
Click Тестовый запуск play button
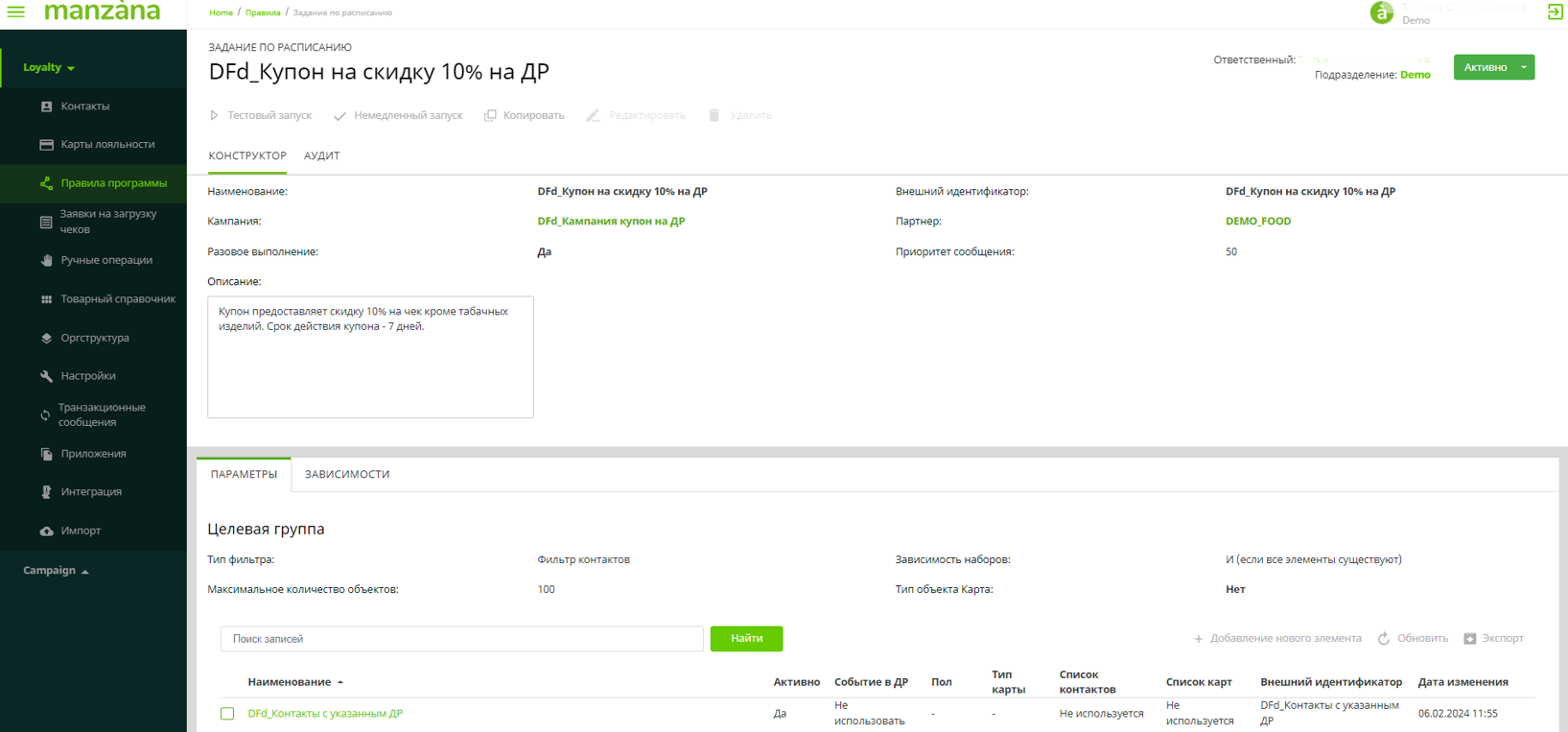click(x=215, y=115)
